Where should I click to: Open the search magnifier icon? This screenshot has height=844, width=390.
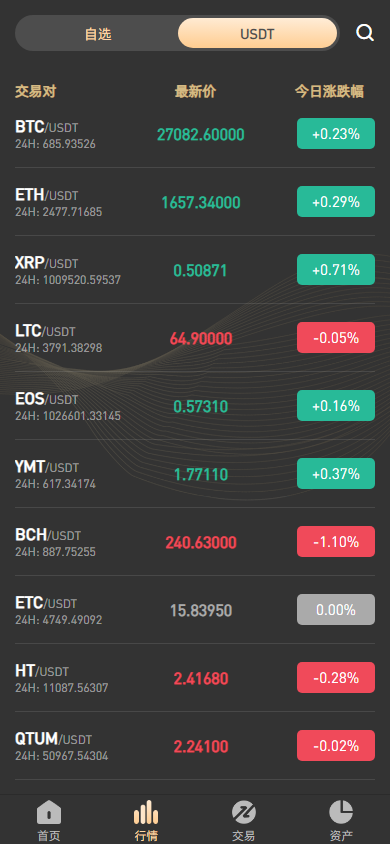(365, 33)
